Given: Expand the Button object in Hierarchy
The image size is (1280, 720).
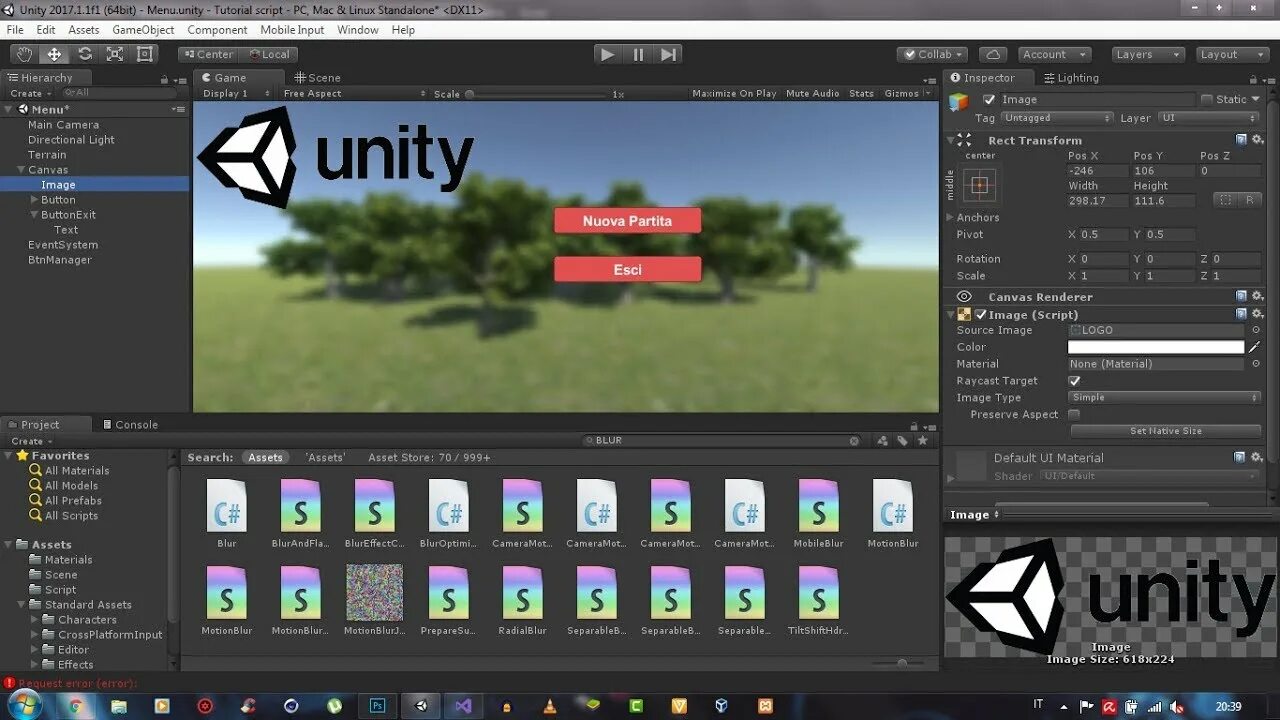Looking at the screenshot, I should point(34,200).
